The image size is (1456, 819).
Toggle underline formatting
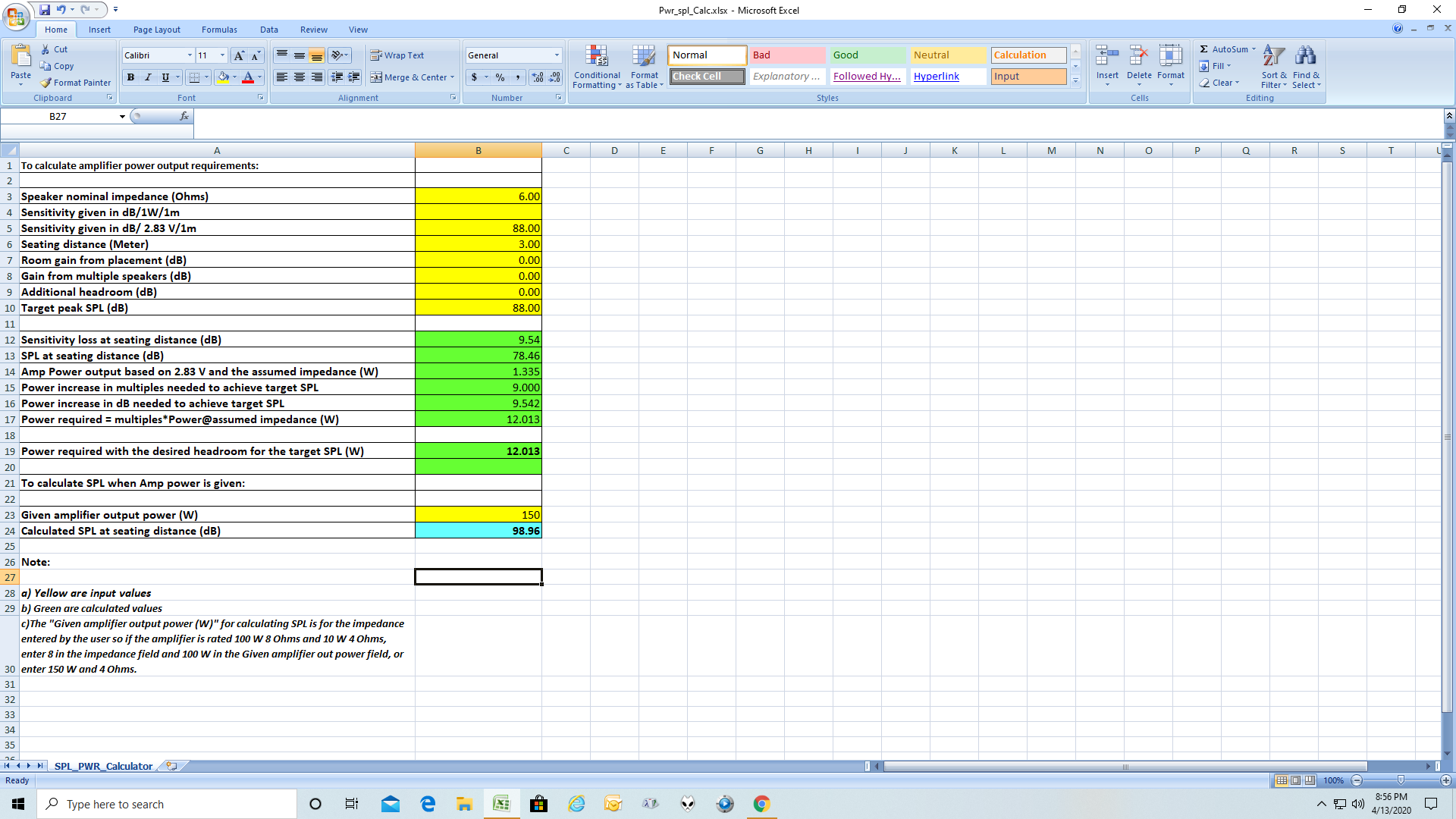pos(165,77)
